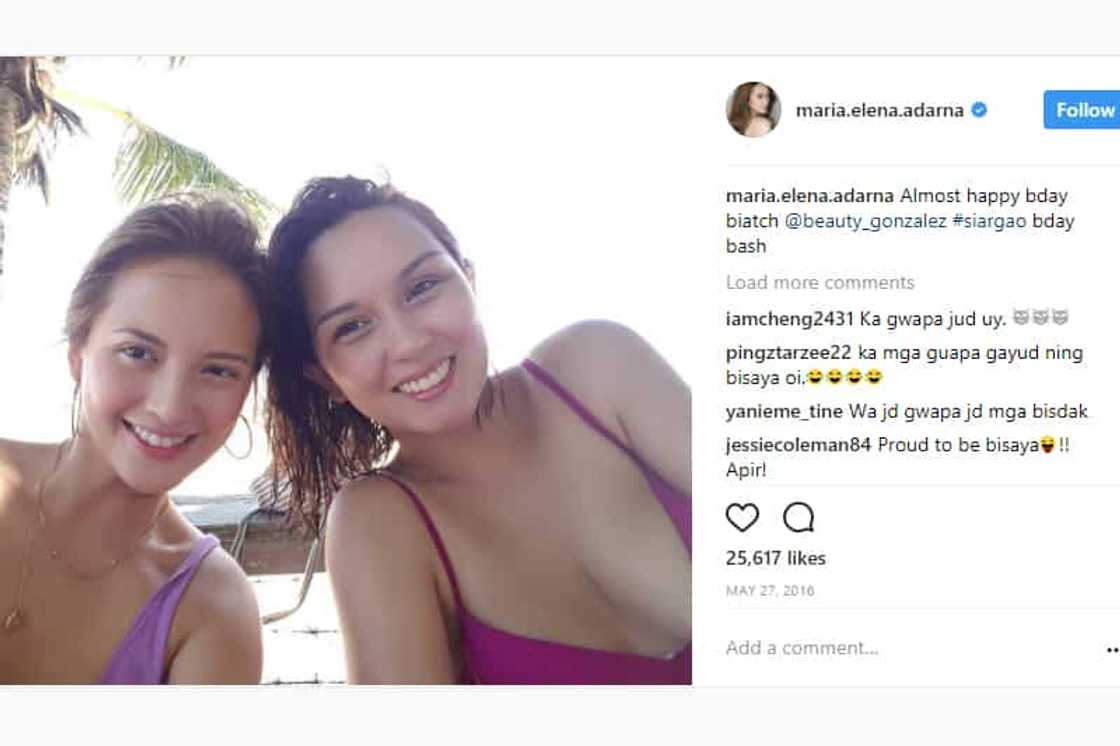Visit commenter iamcheng2431's profile
Viewport: 1120px width, 746px height.
coord(789,319)
